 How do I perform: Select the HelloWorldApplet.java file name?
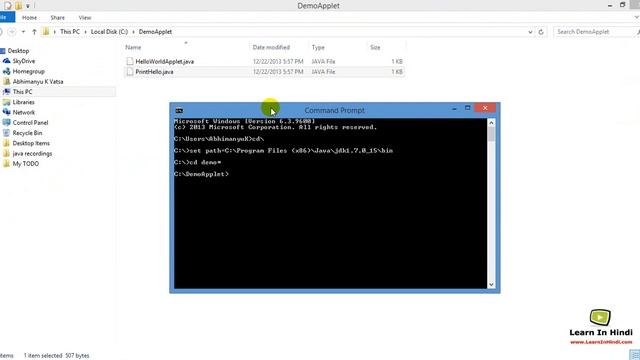point(164,61)
